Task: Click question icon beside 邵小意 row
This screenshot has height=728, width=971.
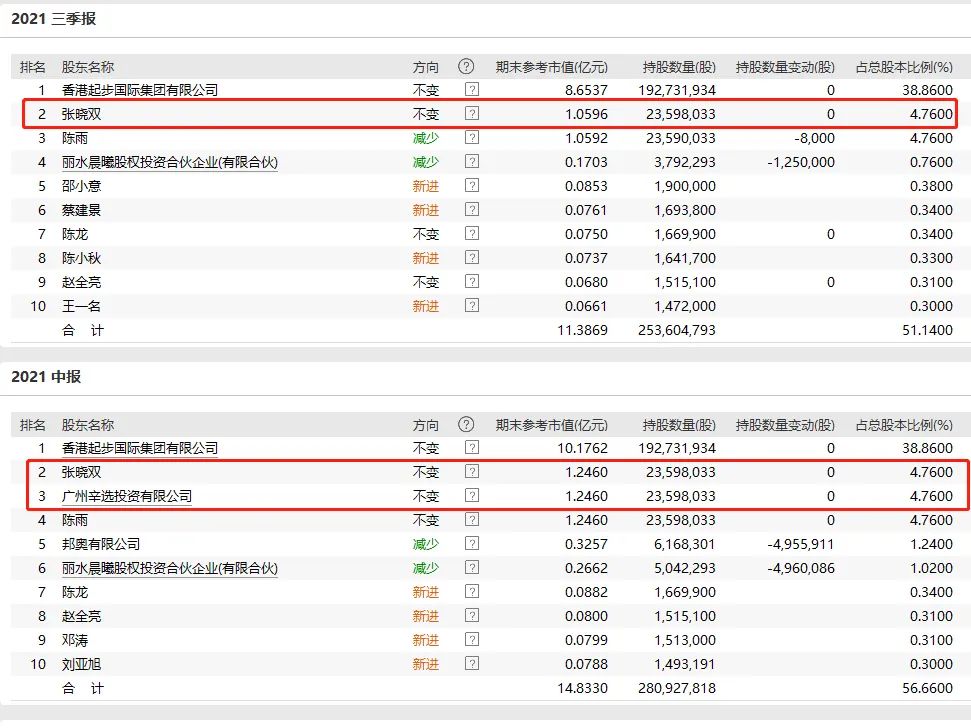Action: pyautogui.click(x=472, y=186)
